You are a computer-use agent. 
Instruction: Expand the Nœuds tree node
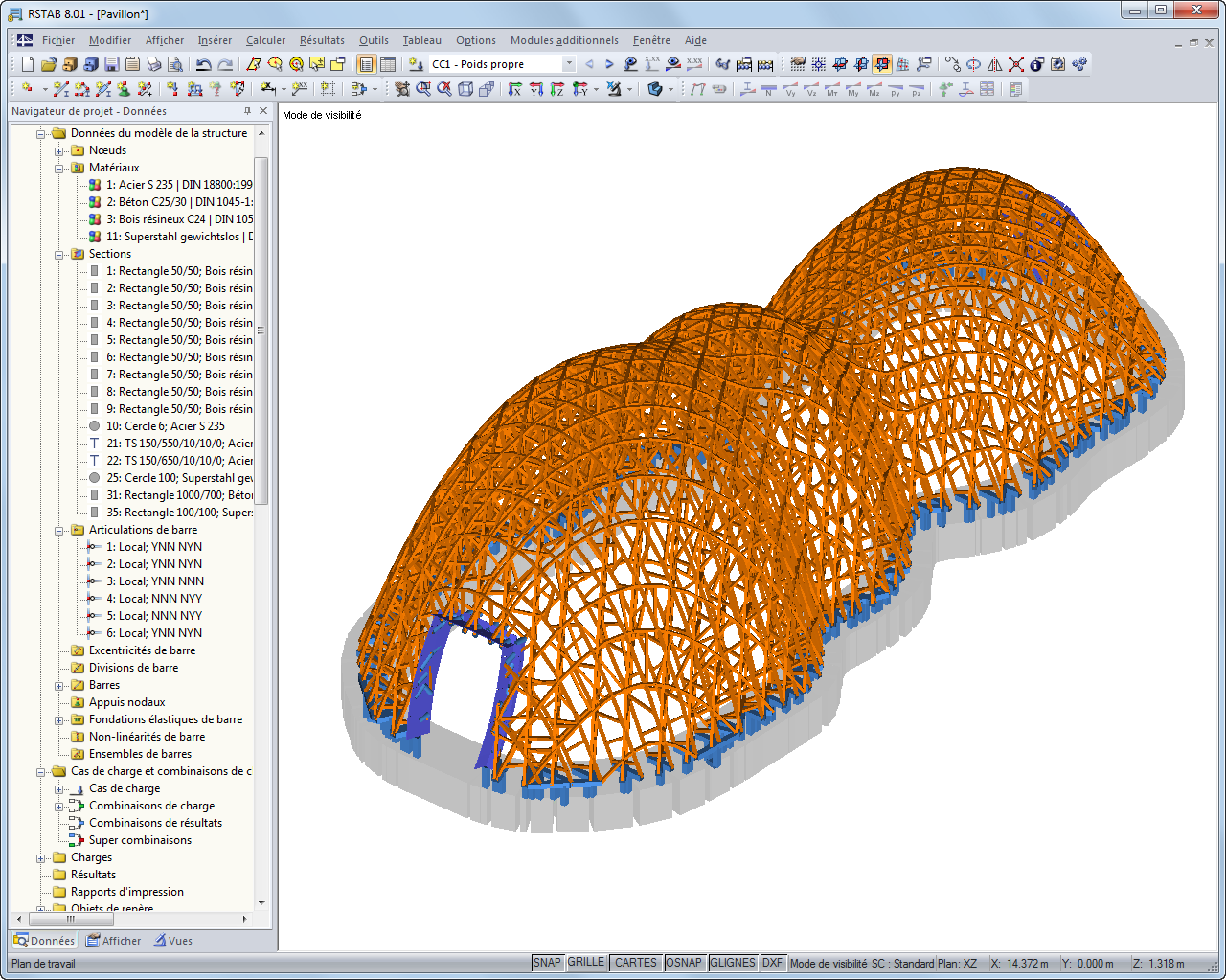59,151
